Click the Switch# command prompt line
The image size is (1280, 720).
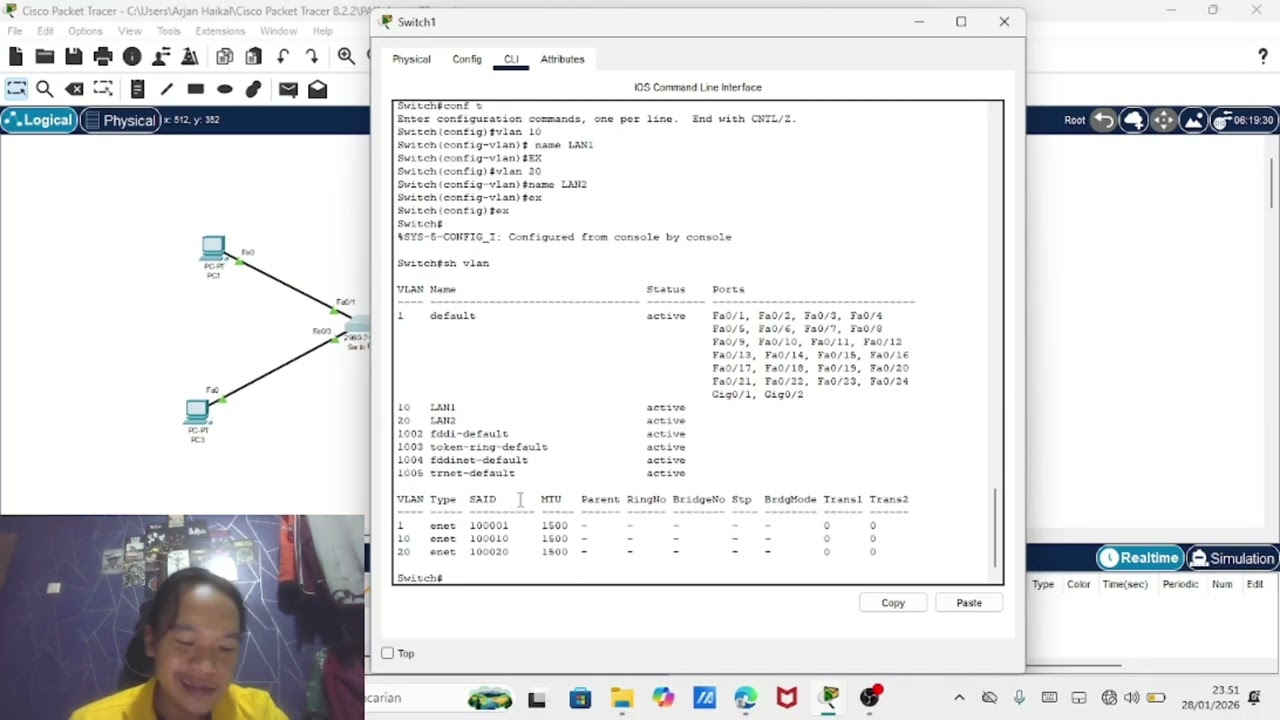420,578
